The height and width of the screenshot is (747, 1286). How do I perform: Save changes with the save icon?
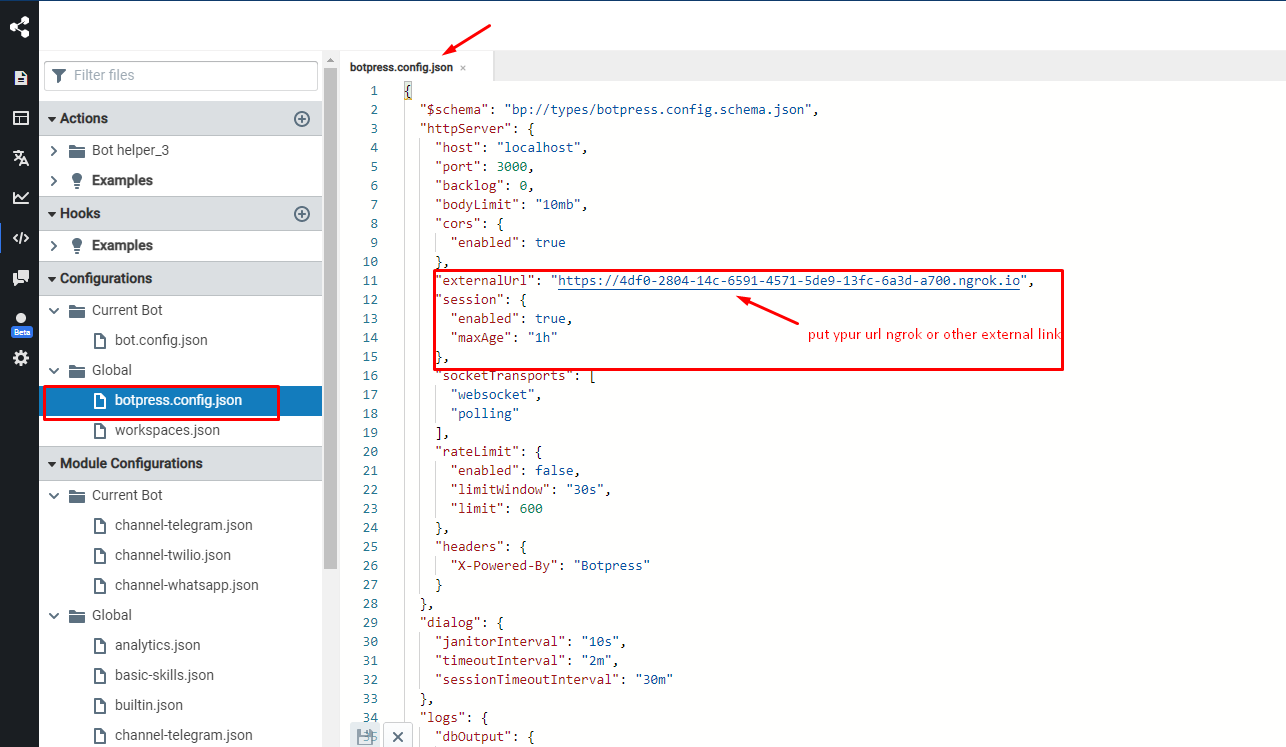tap(365, 736)
